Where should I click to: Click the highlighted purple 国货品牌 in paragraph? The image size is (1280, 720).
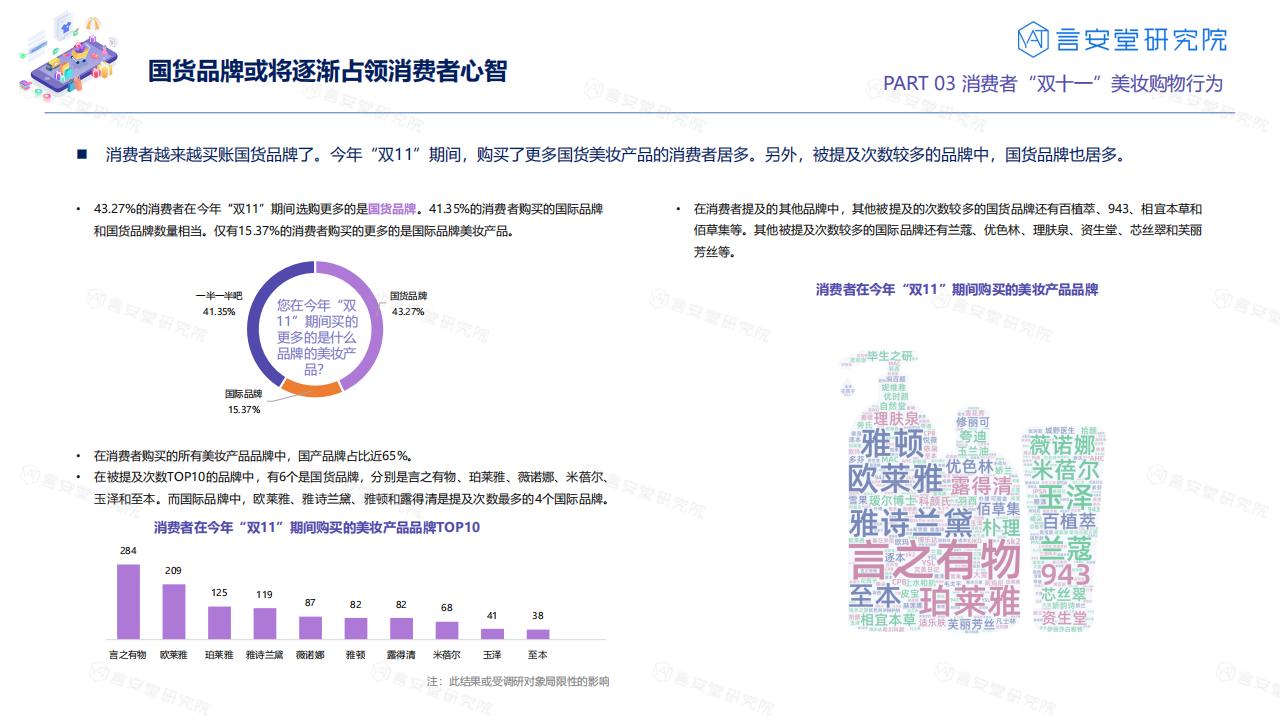(392, 209)
